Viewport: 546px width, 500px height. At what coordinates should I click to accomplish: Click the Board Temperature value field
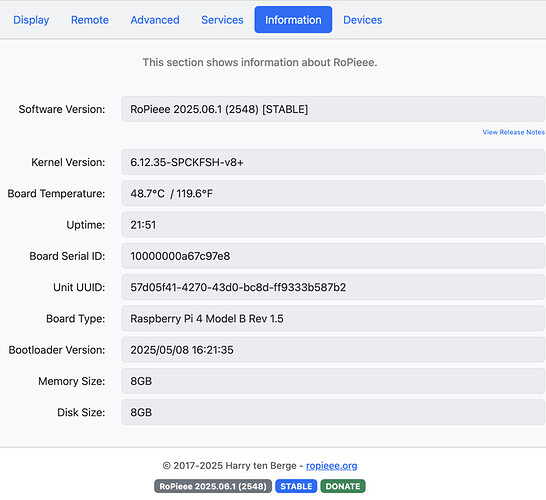pos(333,194)
